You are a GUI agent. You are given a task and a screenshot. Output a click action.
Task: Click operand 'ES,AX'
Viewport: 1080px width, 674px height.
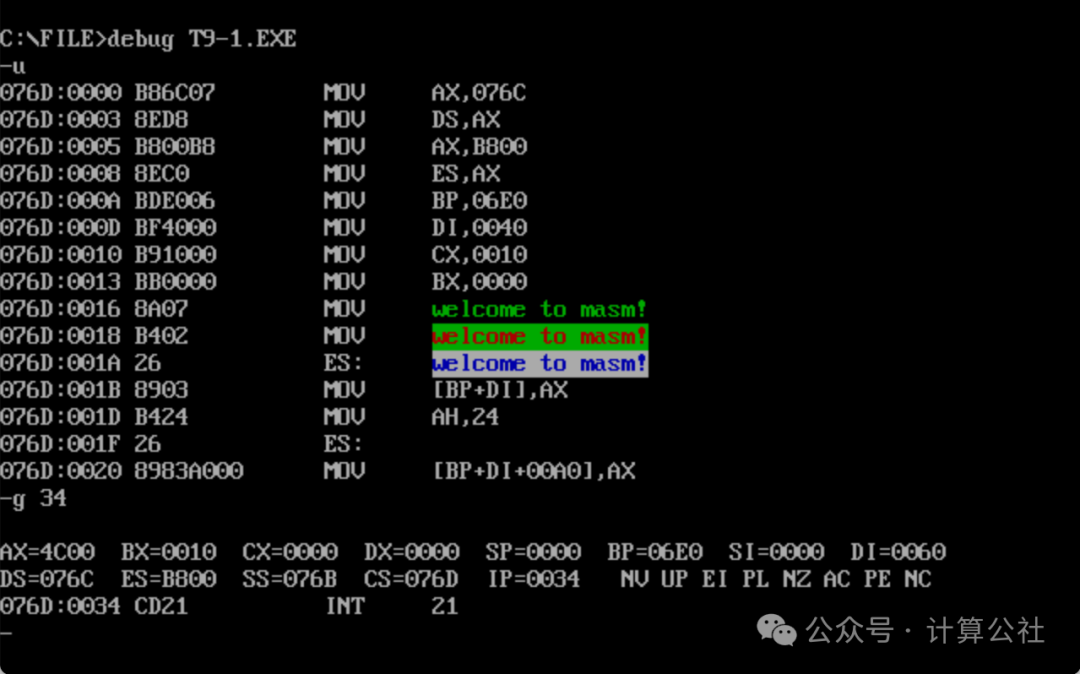click(x=466, y=173)
